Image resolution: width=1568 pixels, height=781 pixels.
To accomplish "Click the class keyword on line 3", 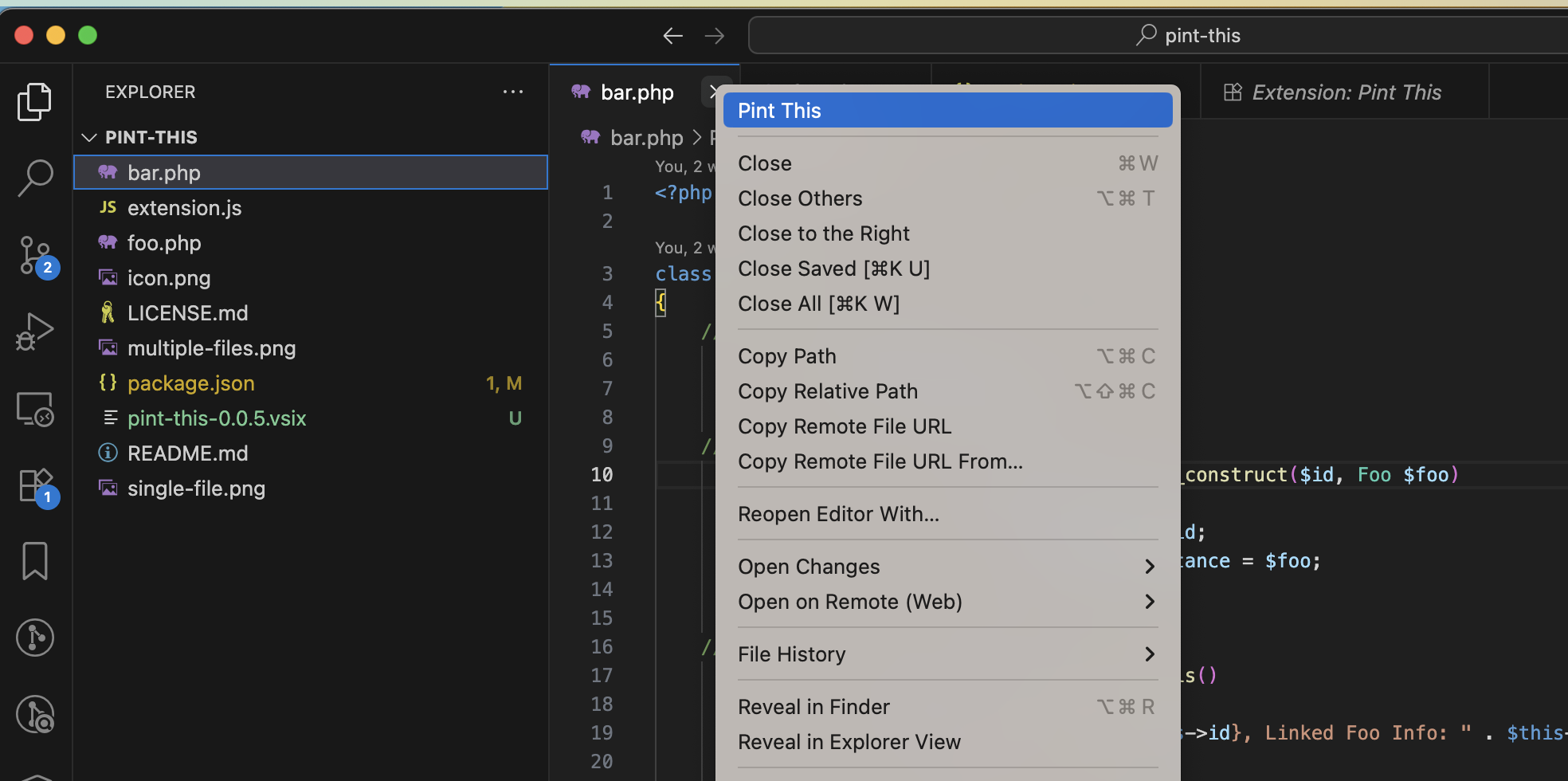I will point(683,273).
